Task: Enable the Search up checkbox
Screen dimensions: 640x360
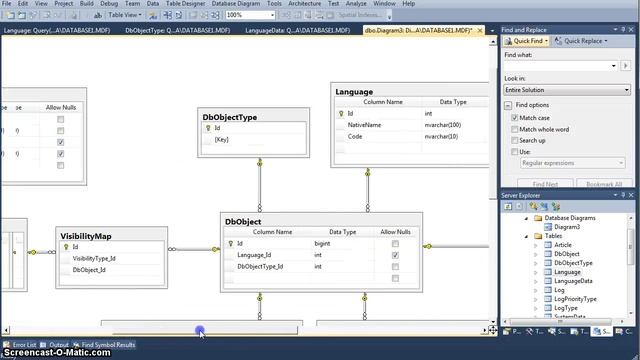Action: point(514,140)
